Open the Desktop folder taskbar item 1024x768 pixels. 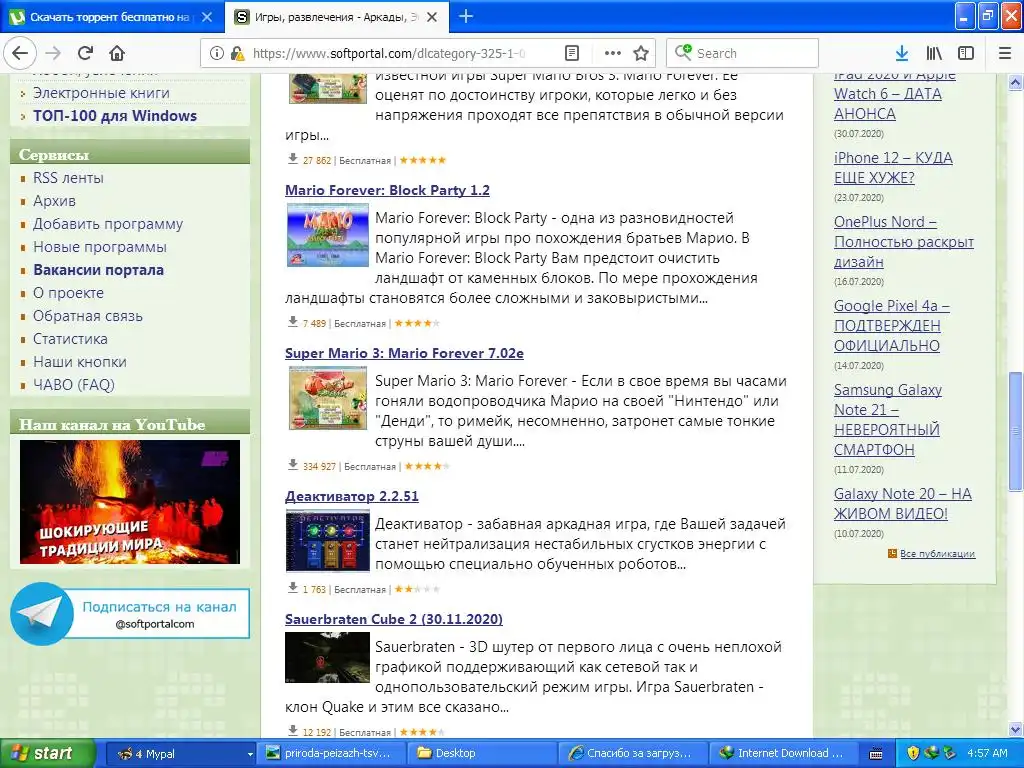point(484,753)
